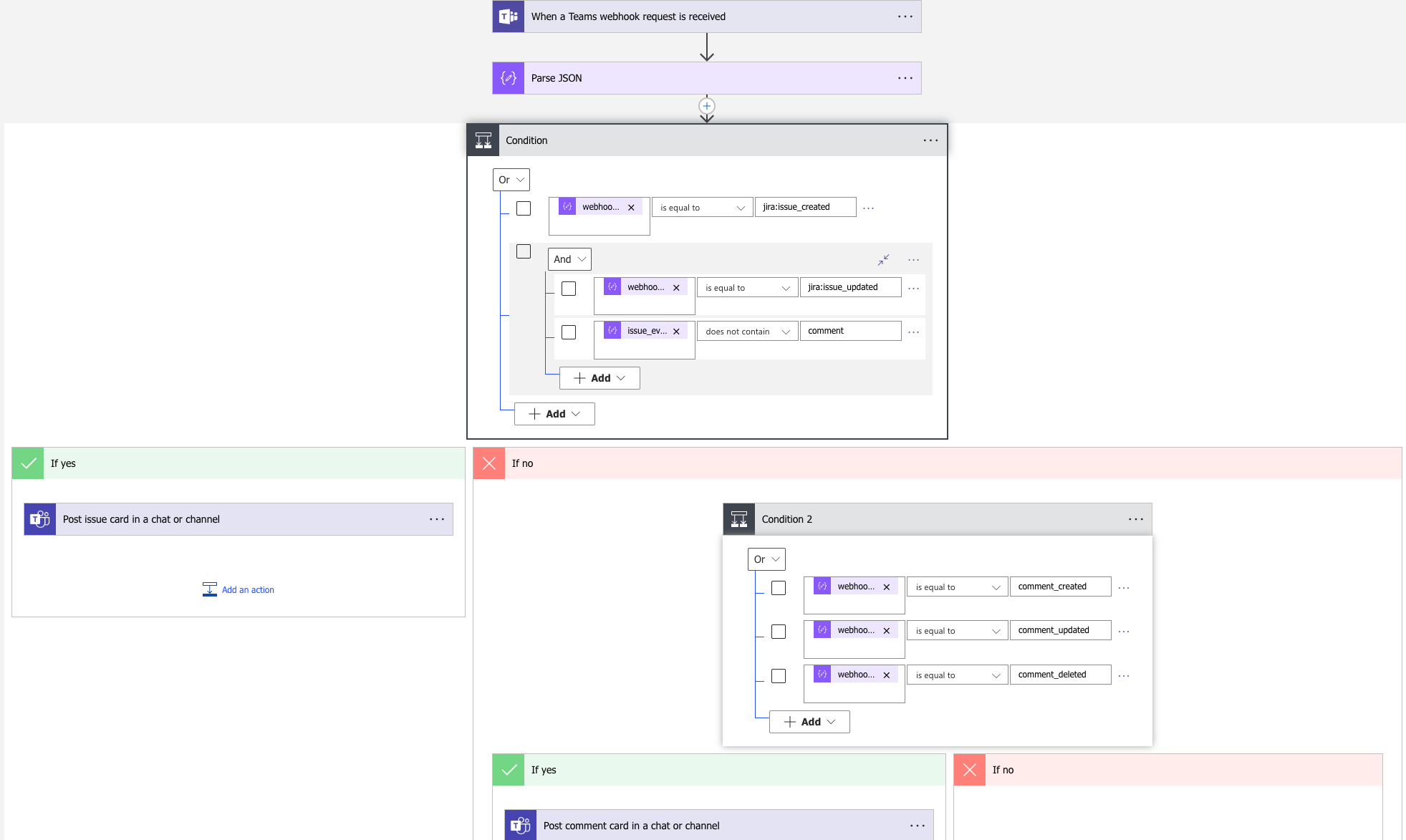
Task: Insert a step via the plus below Parse JSON
Action: point(707,106)
